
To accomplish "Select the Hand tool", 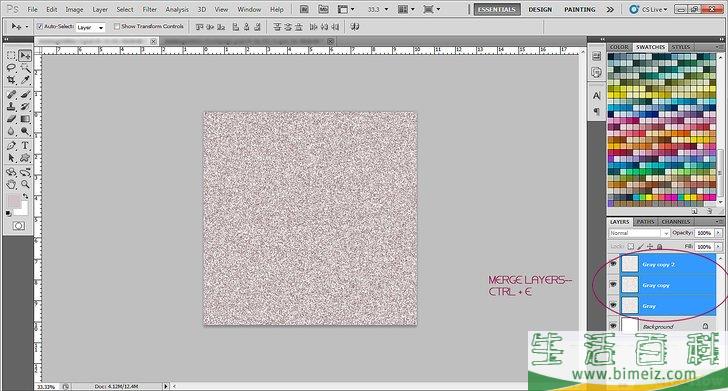I will [11, 184].
